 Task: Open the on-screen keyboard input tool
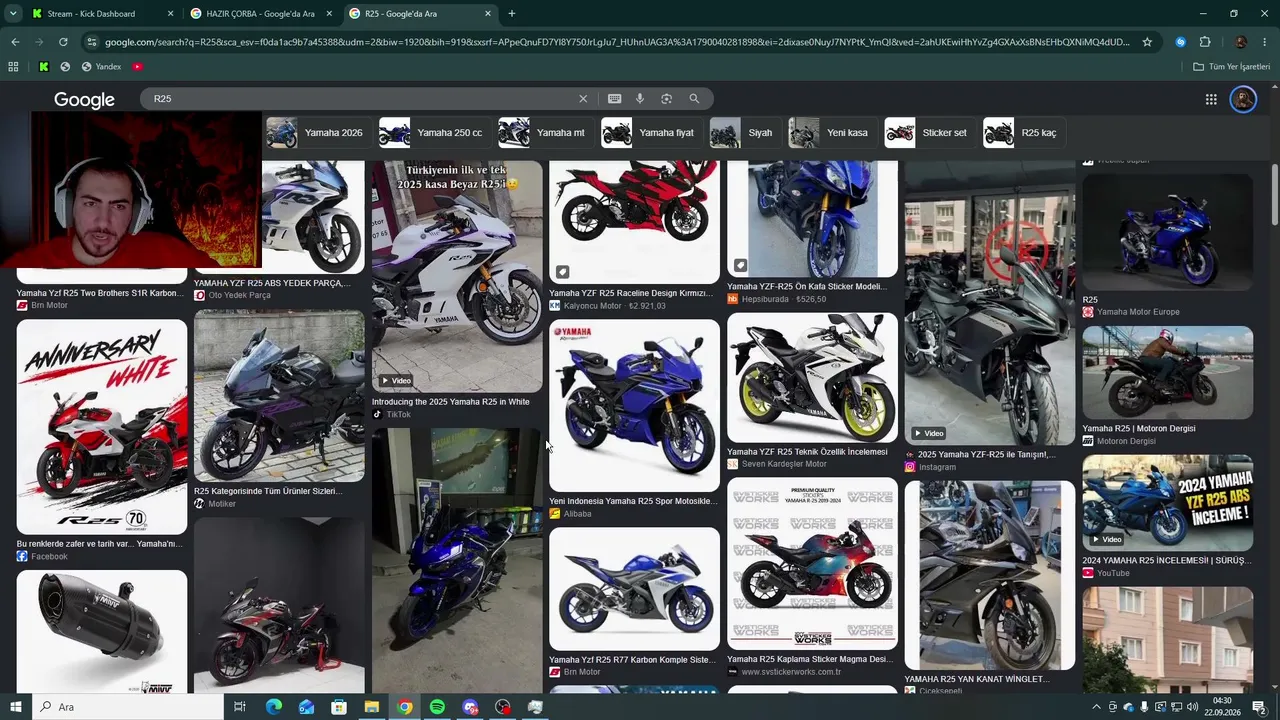(x=614, y=99)
